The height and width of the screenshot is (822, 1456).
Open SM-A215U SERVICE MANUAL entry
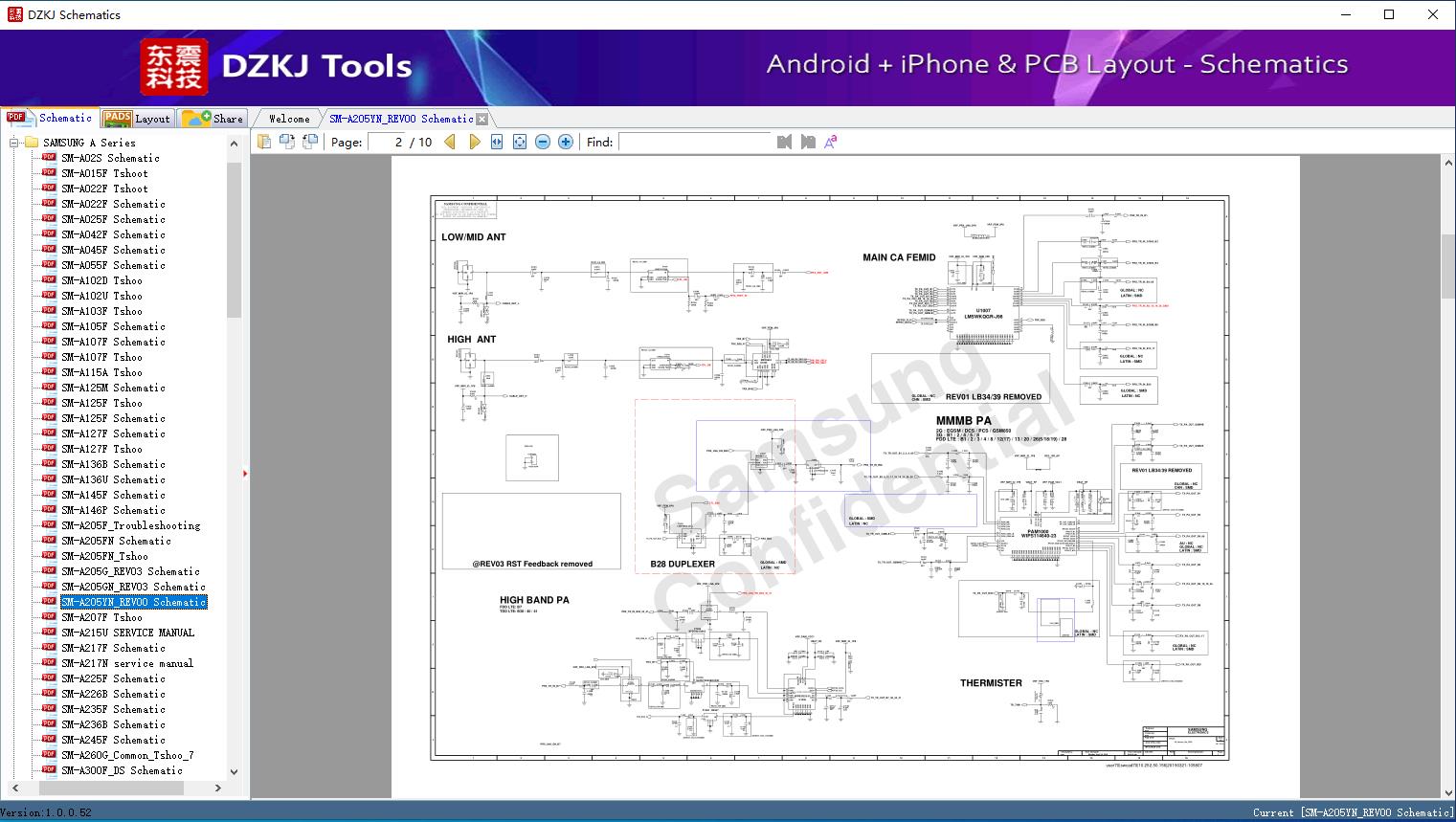(x=127, y=633)
